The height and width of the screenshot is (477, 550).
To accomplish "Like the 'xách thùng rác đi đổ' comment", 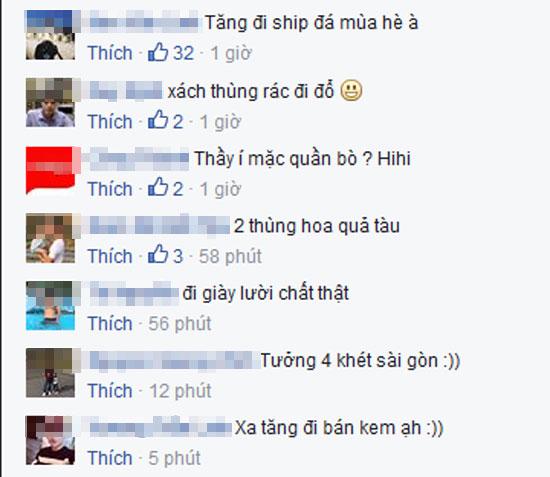I will tap(110, 122).
